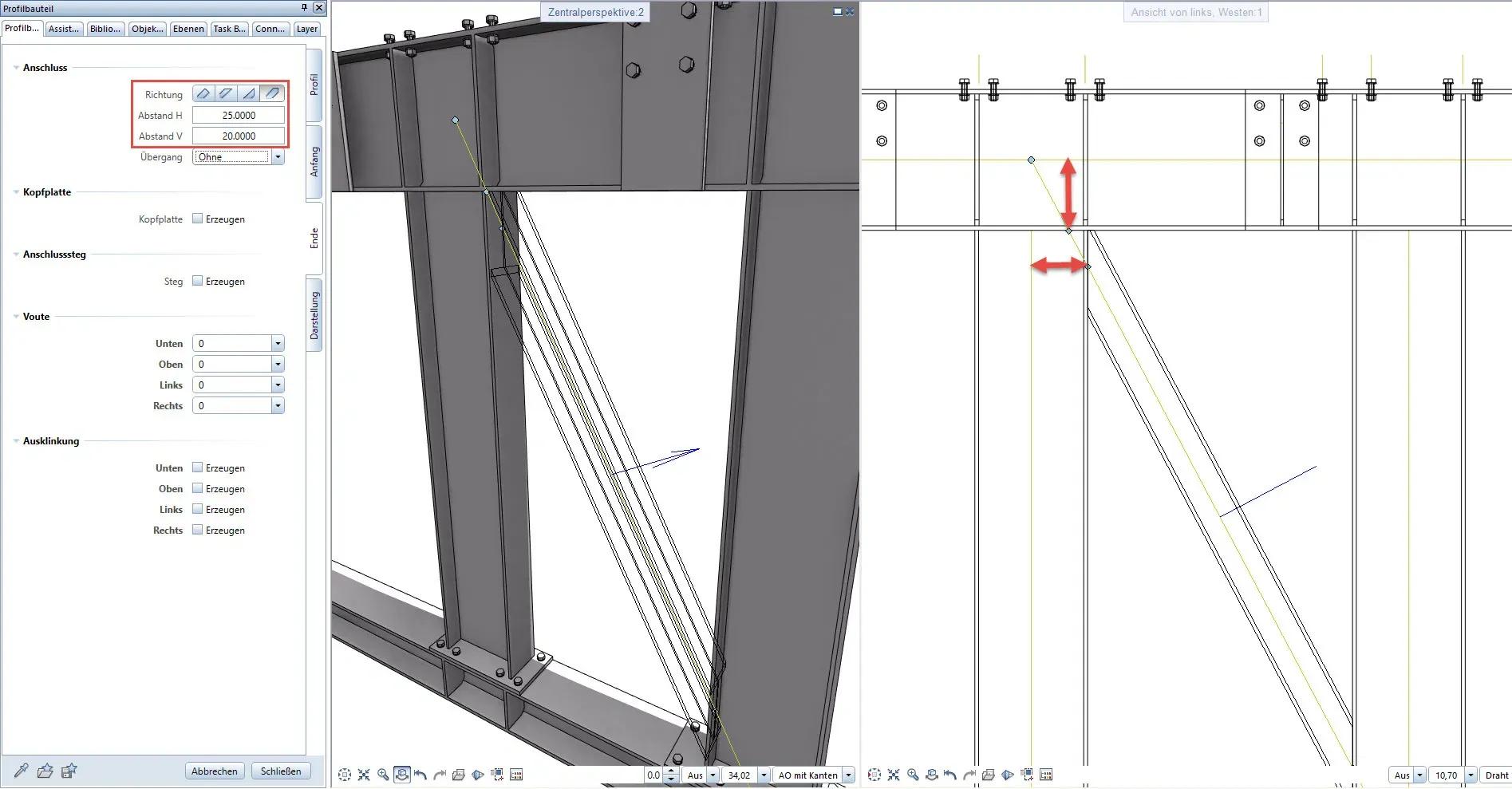The width and height of the screenshot is (1512, 789).
Task: Redo the action in the west view toolbar
Action: coord(970,774)
